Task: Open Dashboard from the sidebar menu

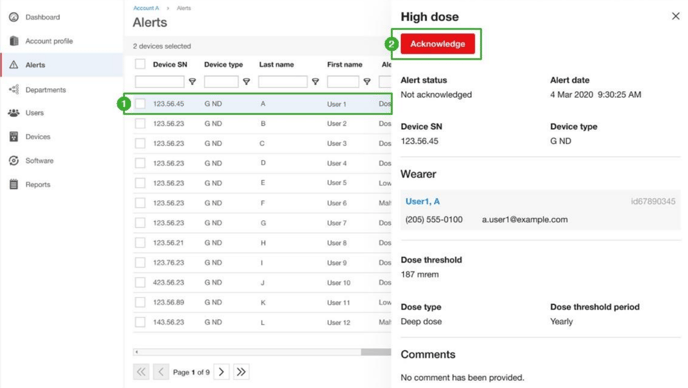Action: pyautogui.click(x=43, y=17)
